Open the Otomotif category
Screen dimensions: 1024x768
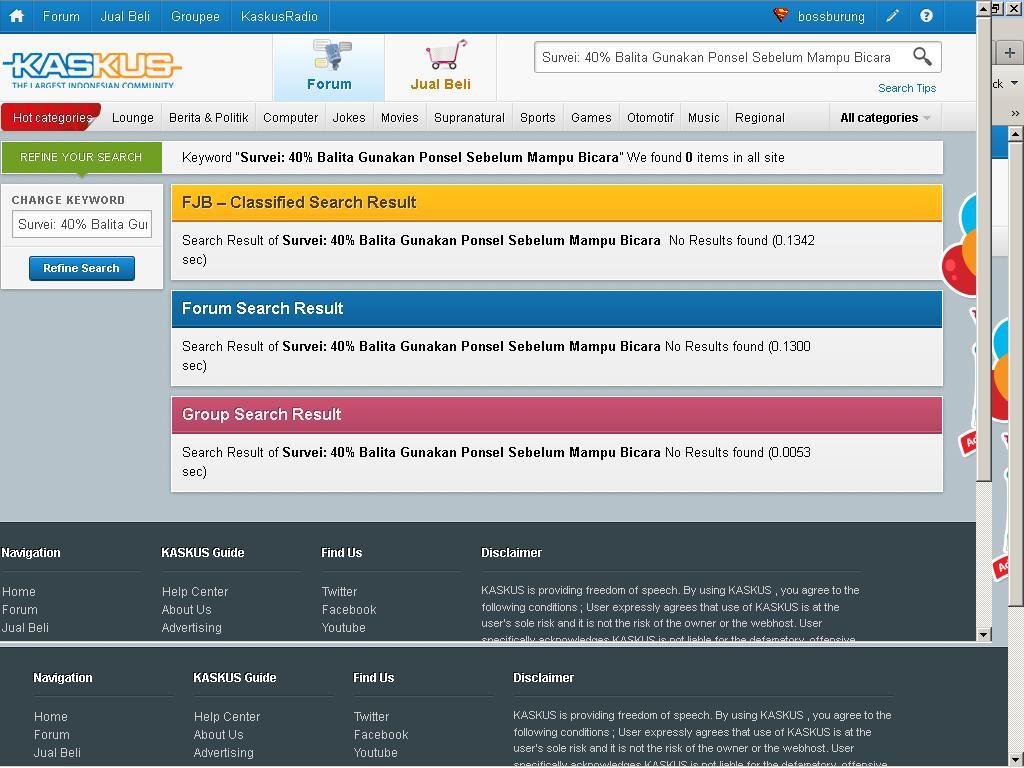click(x=650, y=118)
